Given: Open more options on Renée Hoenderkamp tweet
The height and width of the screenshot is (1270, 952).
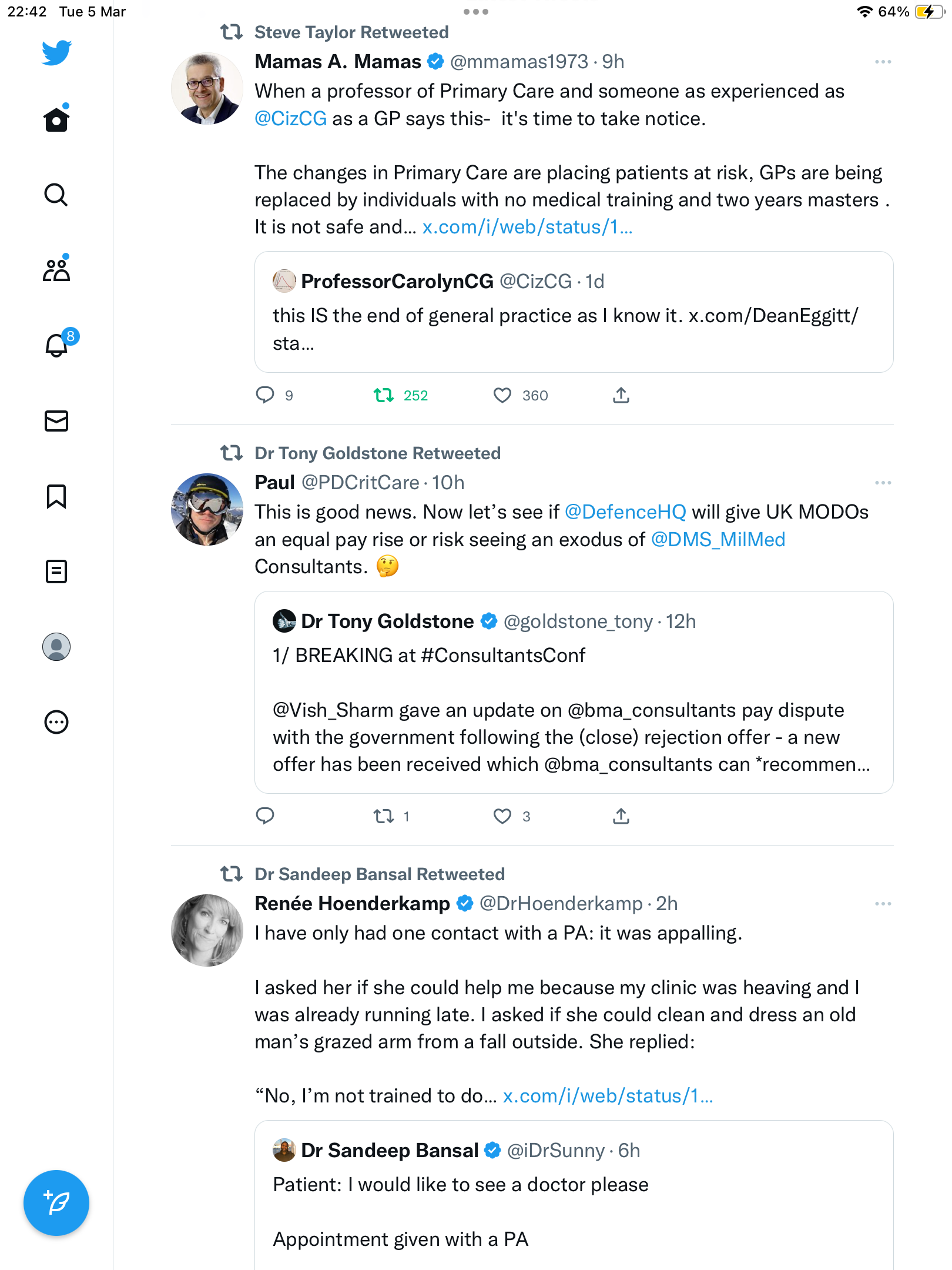Looking at the screenshot, I should 883,904.
